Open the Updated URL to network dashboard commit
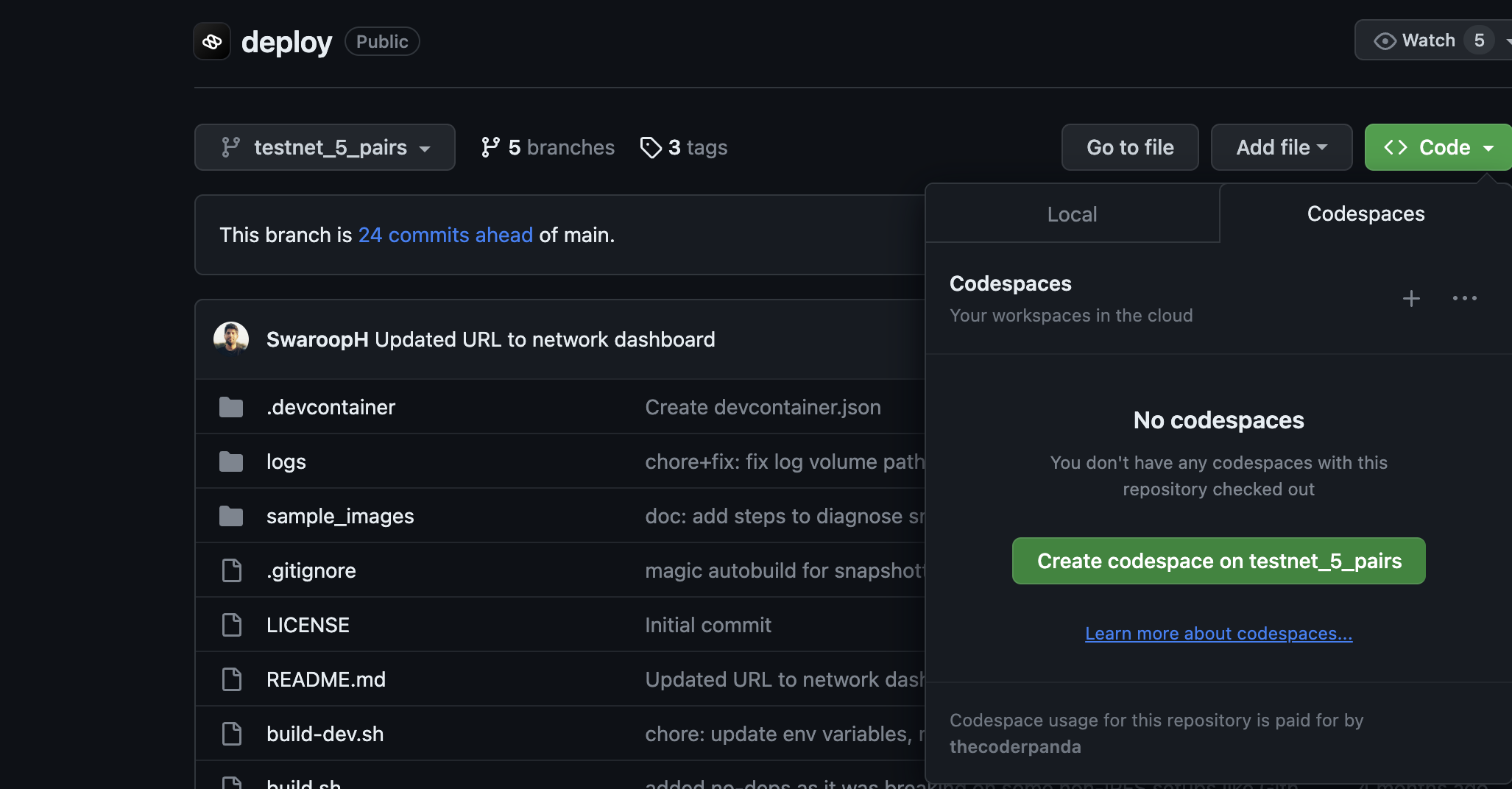1512x789 pixels. tap(545, 339)
